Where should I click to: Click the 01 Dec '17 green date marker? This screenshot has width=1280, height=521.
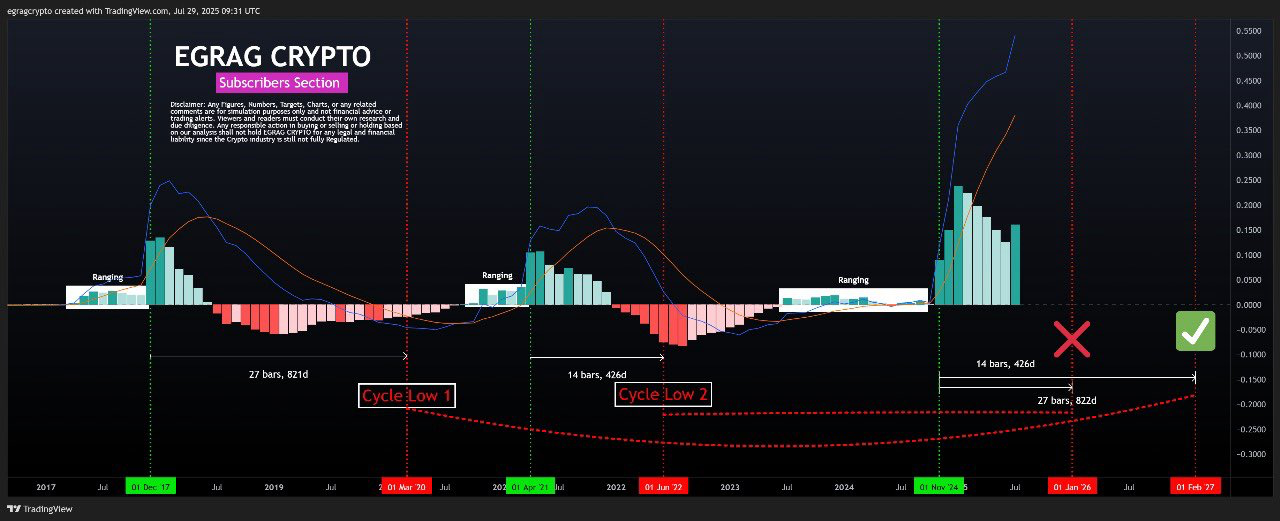[150, 486]
